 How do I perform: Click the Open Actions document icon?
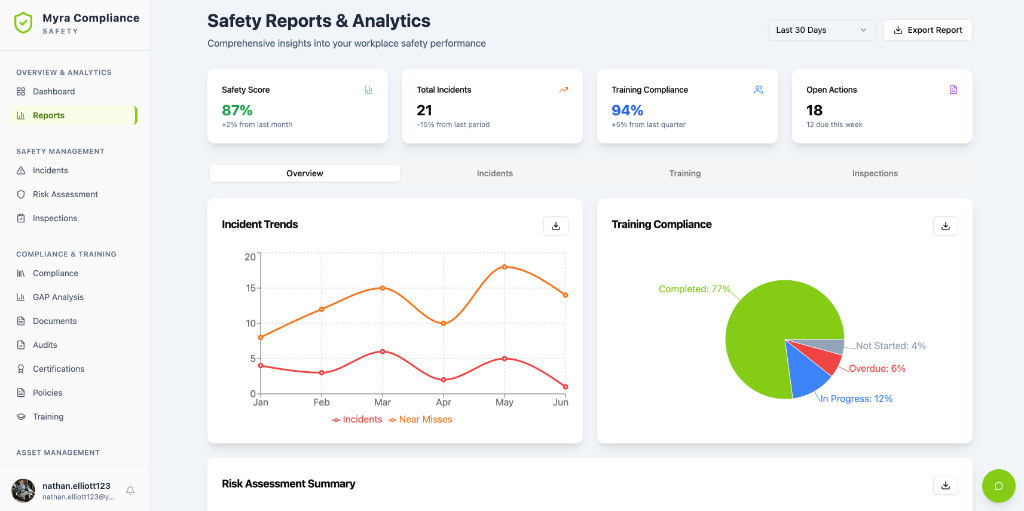pos(953,90)
